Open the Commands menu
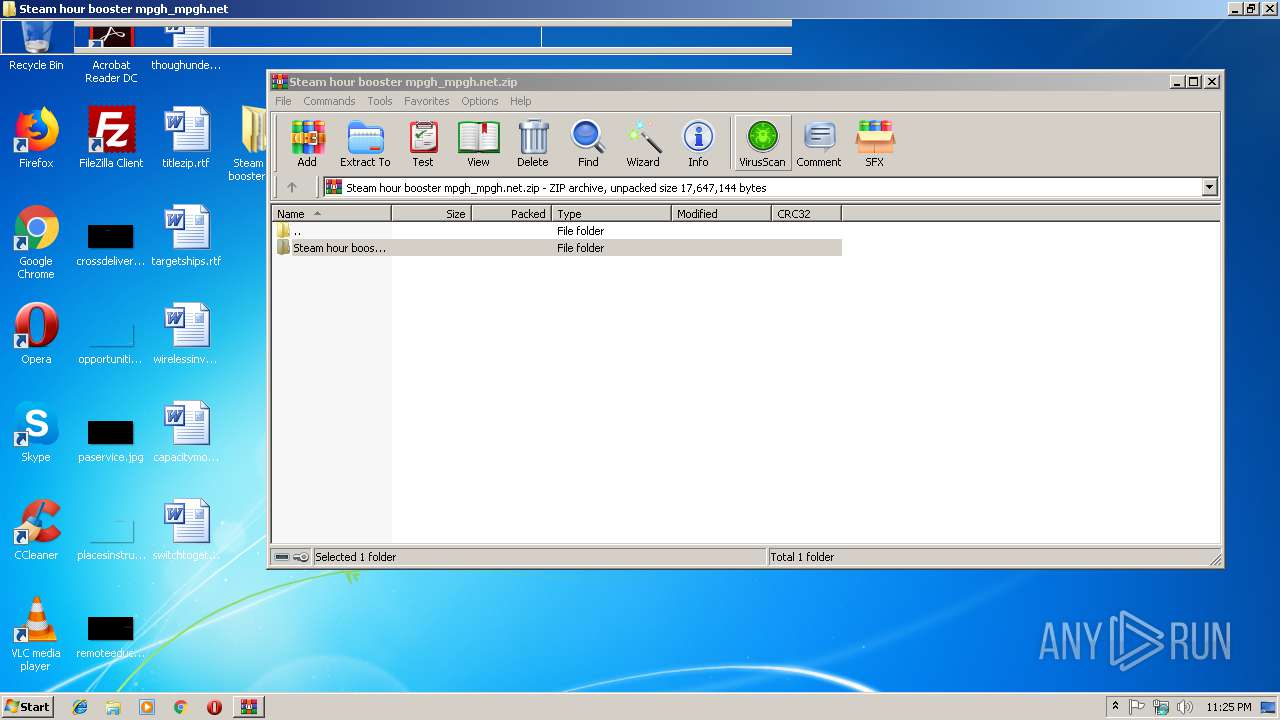 point(329,101)
